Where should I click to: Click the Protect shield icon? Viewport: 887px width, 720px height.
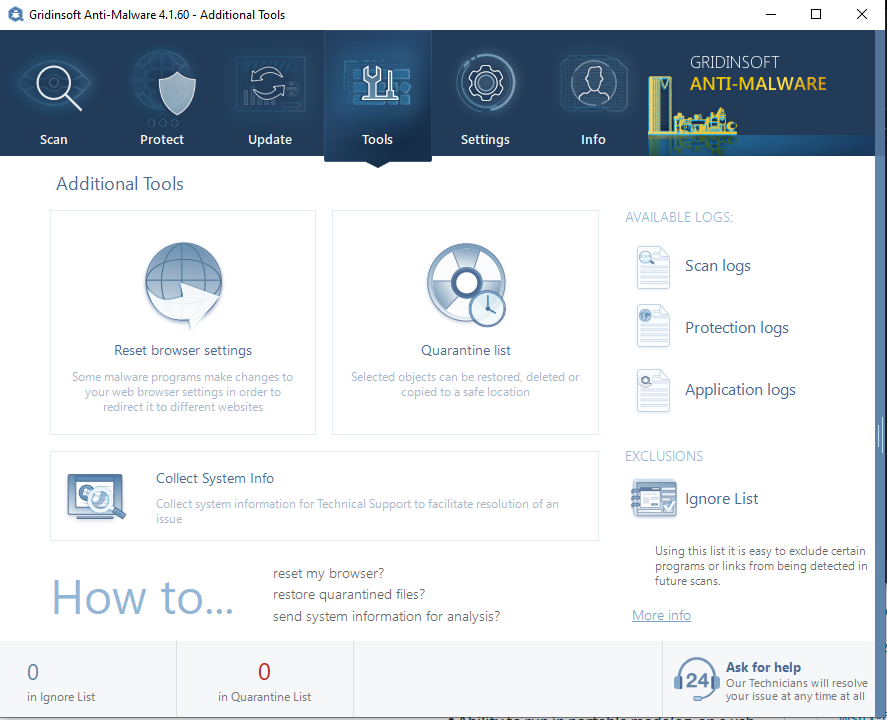click(x=163, y=88)
